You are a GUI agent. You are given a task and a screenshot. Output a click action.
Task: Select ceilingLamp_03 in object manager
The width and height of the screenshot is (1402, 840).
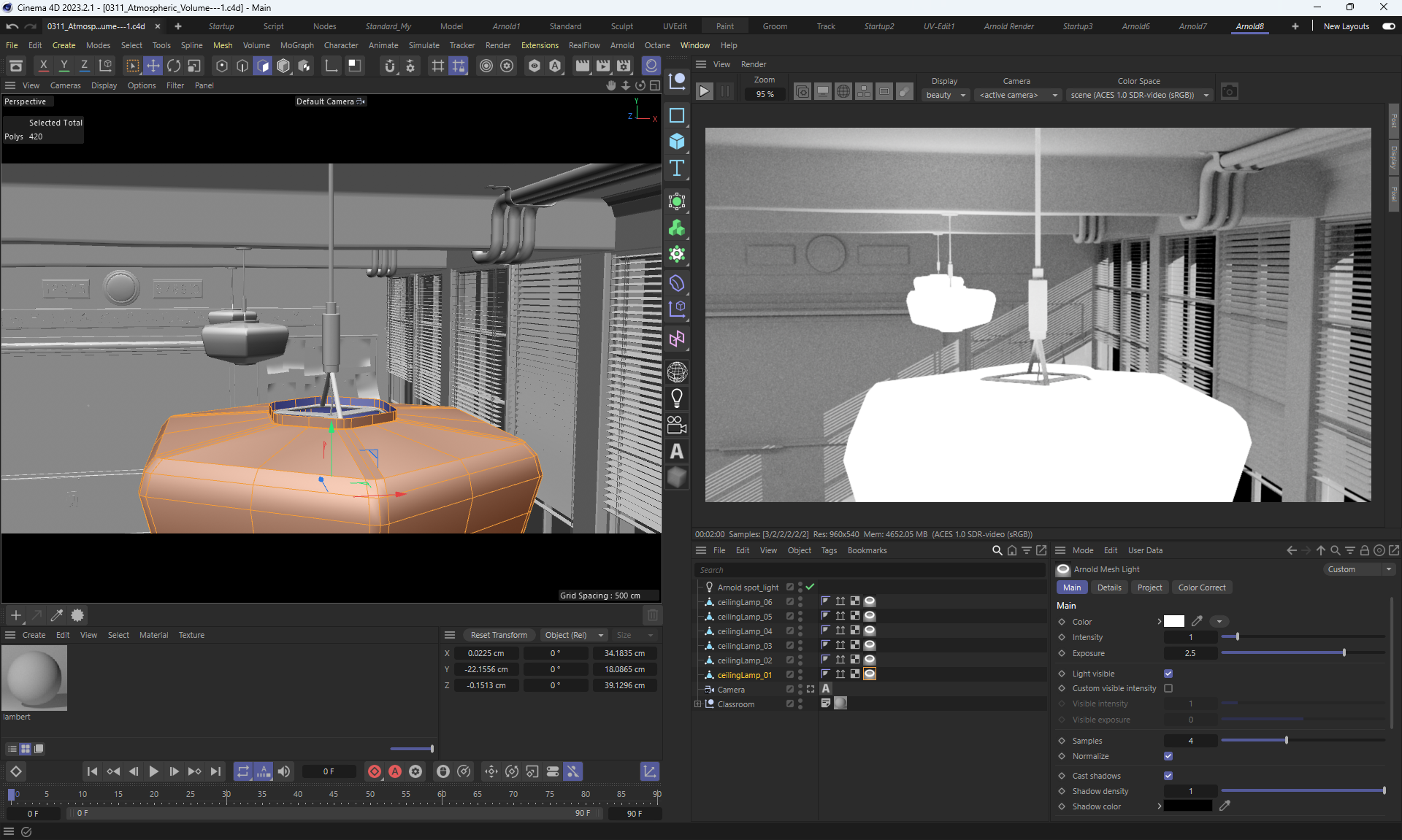tap(744, 646)
